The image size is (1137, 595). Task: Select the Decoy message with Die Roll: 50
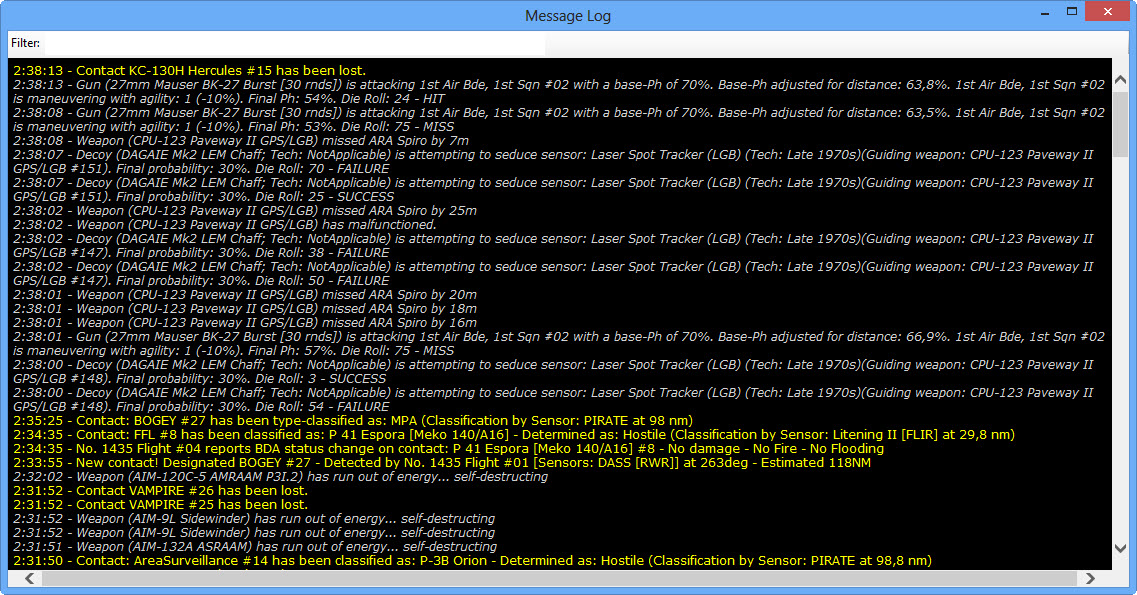point(553,274)
